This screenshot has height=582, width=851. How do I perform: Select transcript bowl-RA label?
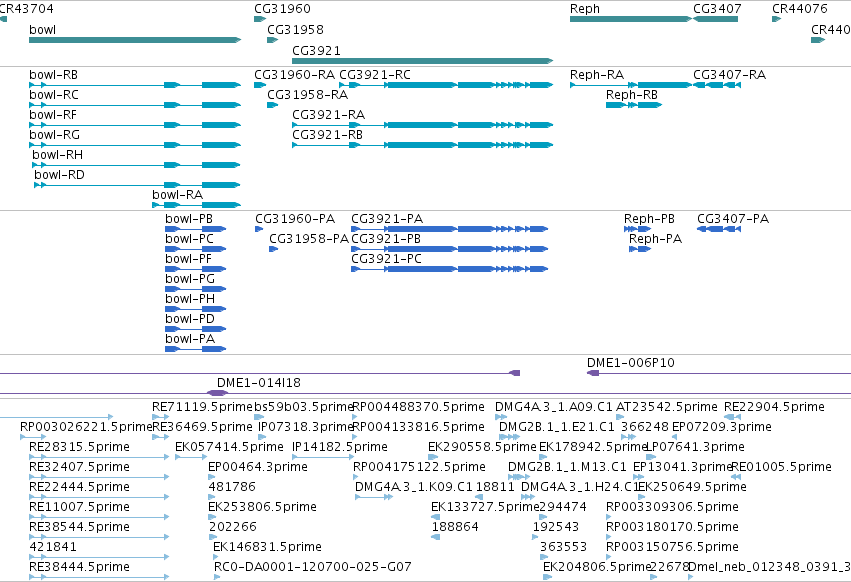click(177, 195)
